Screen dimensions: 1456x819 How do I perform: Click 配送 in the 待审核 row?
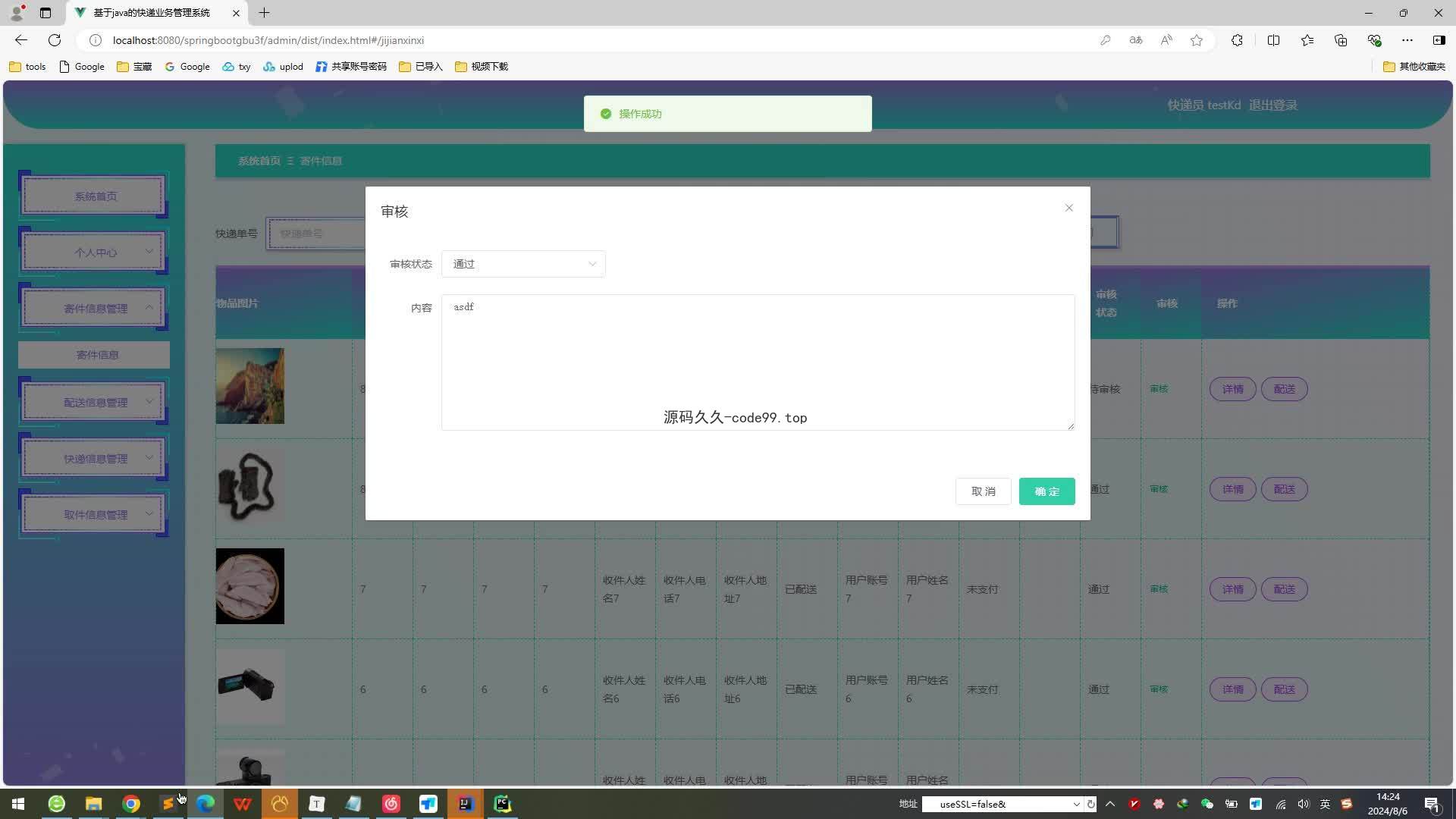(1284, 389)
